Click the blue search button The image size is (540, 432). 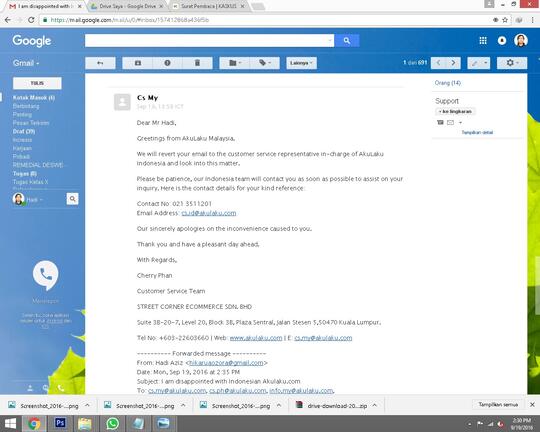347,41
